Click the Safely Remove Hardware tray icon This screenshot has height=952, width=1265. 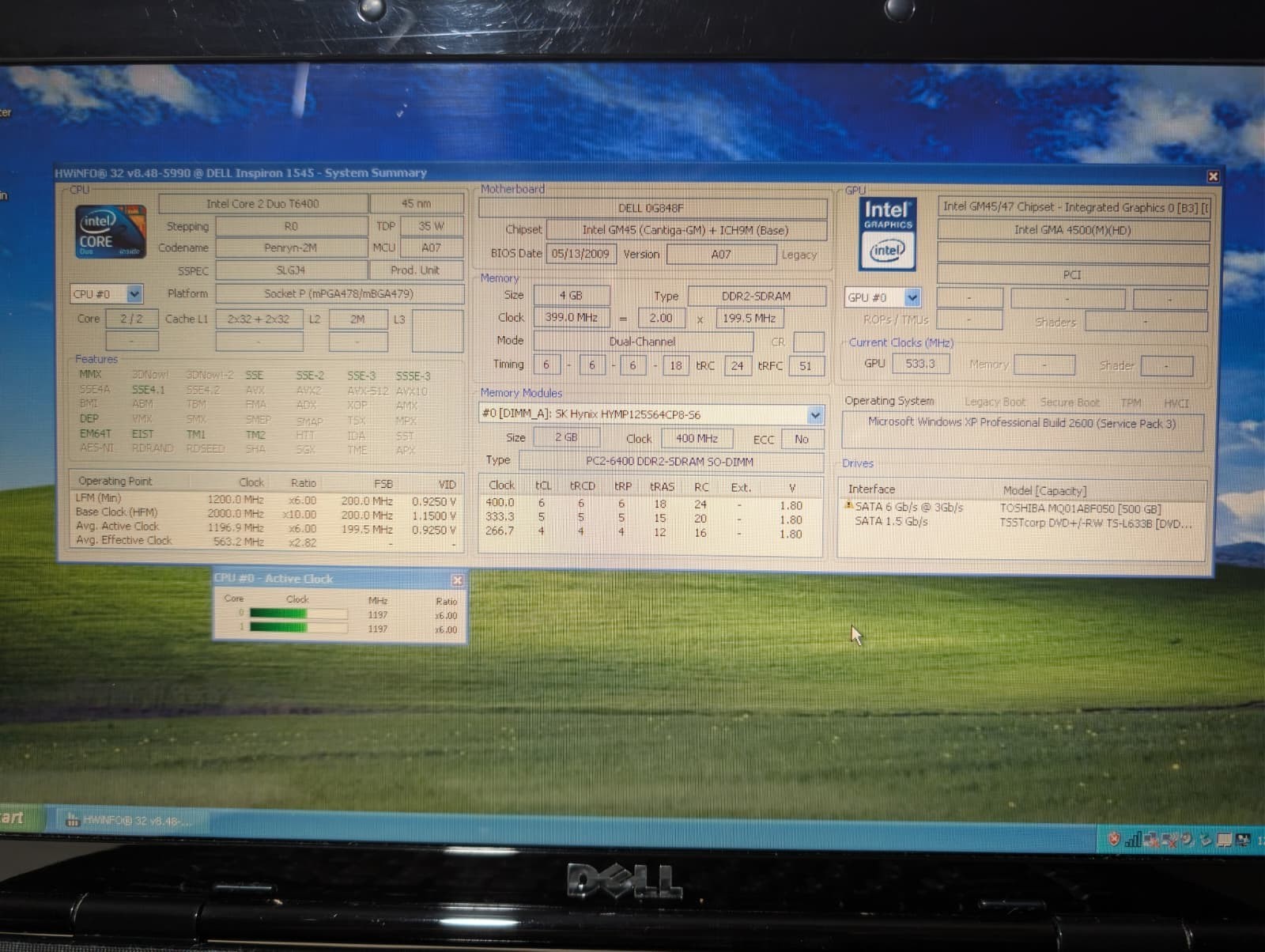point(1206,840)
